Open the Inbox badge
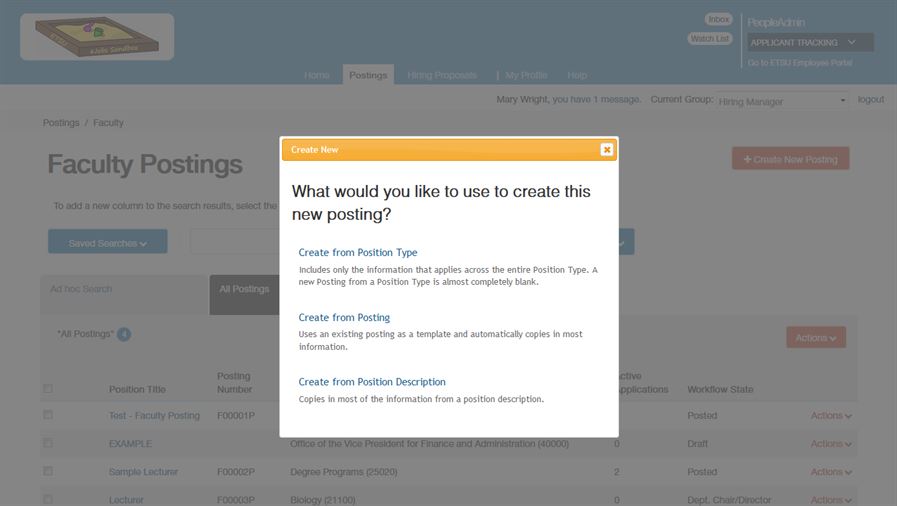This screenshot has height=506, width=897. point(718,19)
